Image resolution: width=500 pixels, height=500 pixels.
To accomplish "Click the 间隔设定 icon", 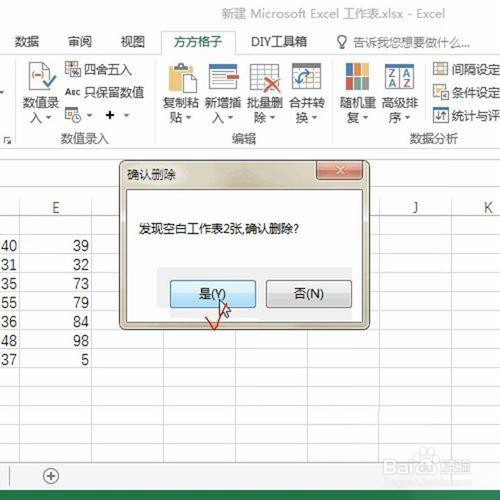I will (440, 69).
